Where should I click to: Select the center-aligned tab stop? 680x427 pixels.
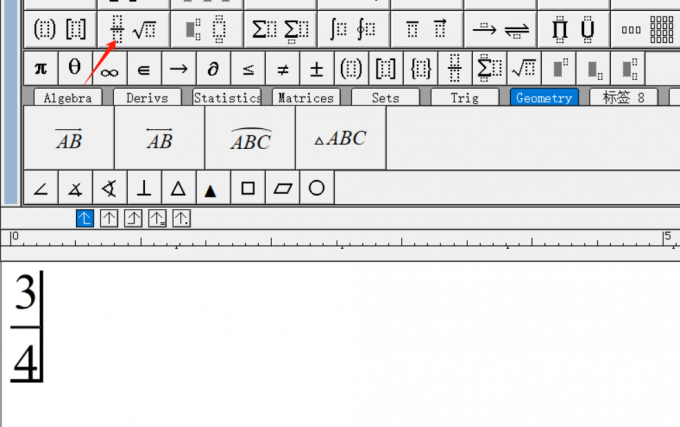pyautogui.click(x=110, y=218)
